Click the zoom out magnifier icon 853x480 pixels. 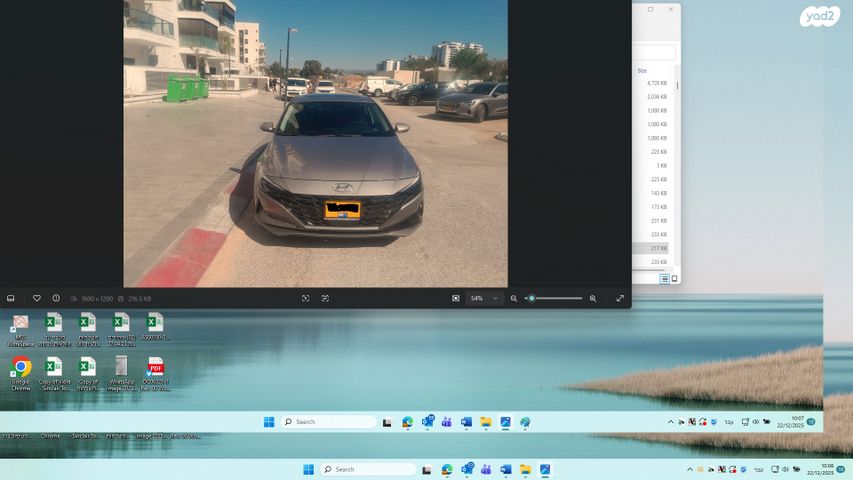514,298
